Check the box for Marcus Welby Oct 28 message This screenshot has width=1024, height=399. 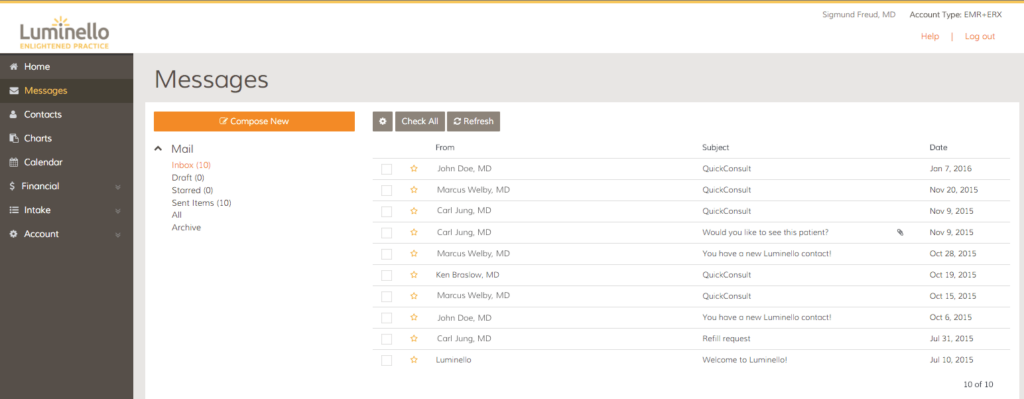tap(387, 254)
